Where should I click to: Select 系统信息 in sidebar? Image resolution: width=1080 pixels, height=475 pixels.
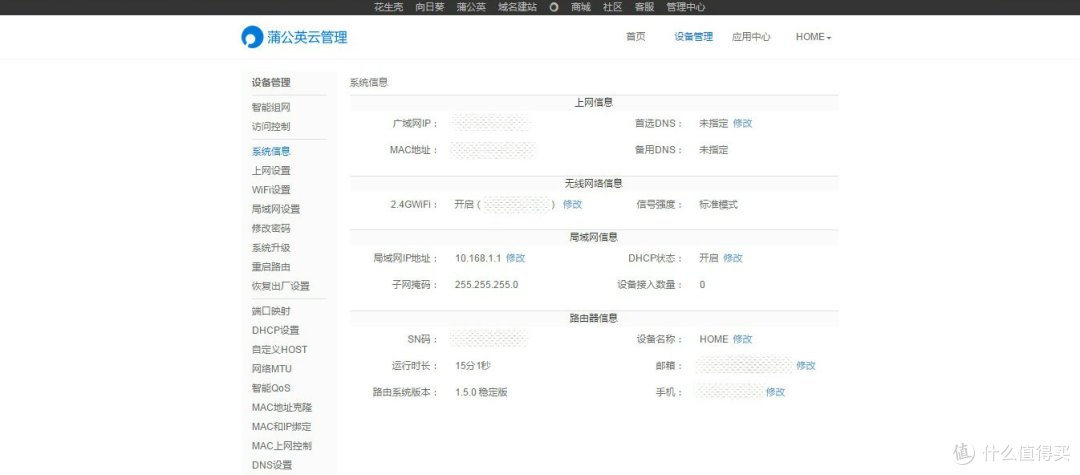click(x=271, y=151)
